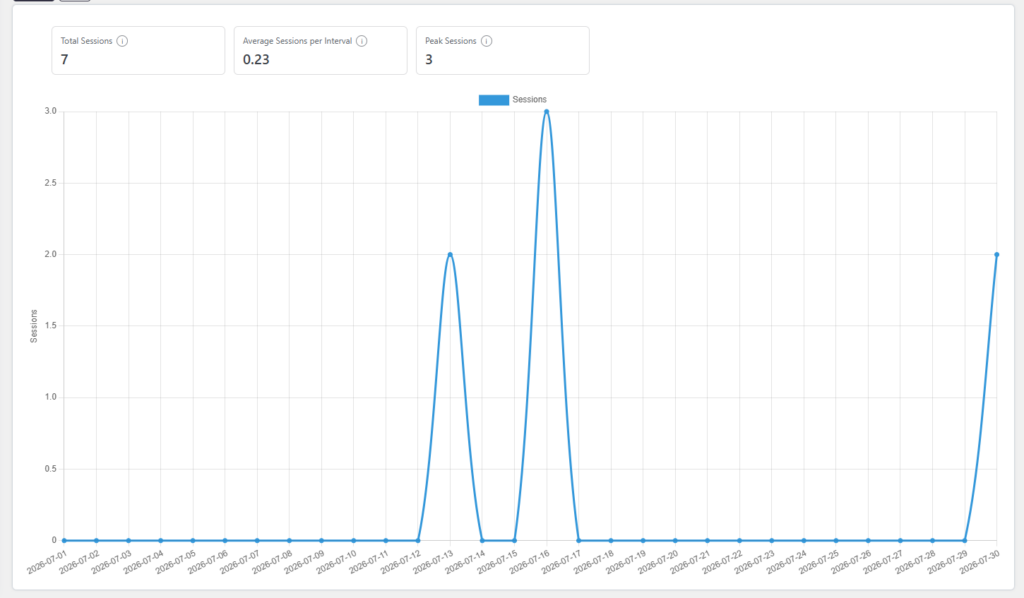Click the Sessions legend label

tap(530, 100)
